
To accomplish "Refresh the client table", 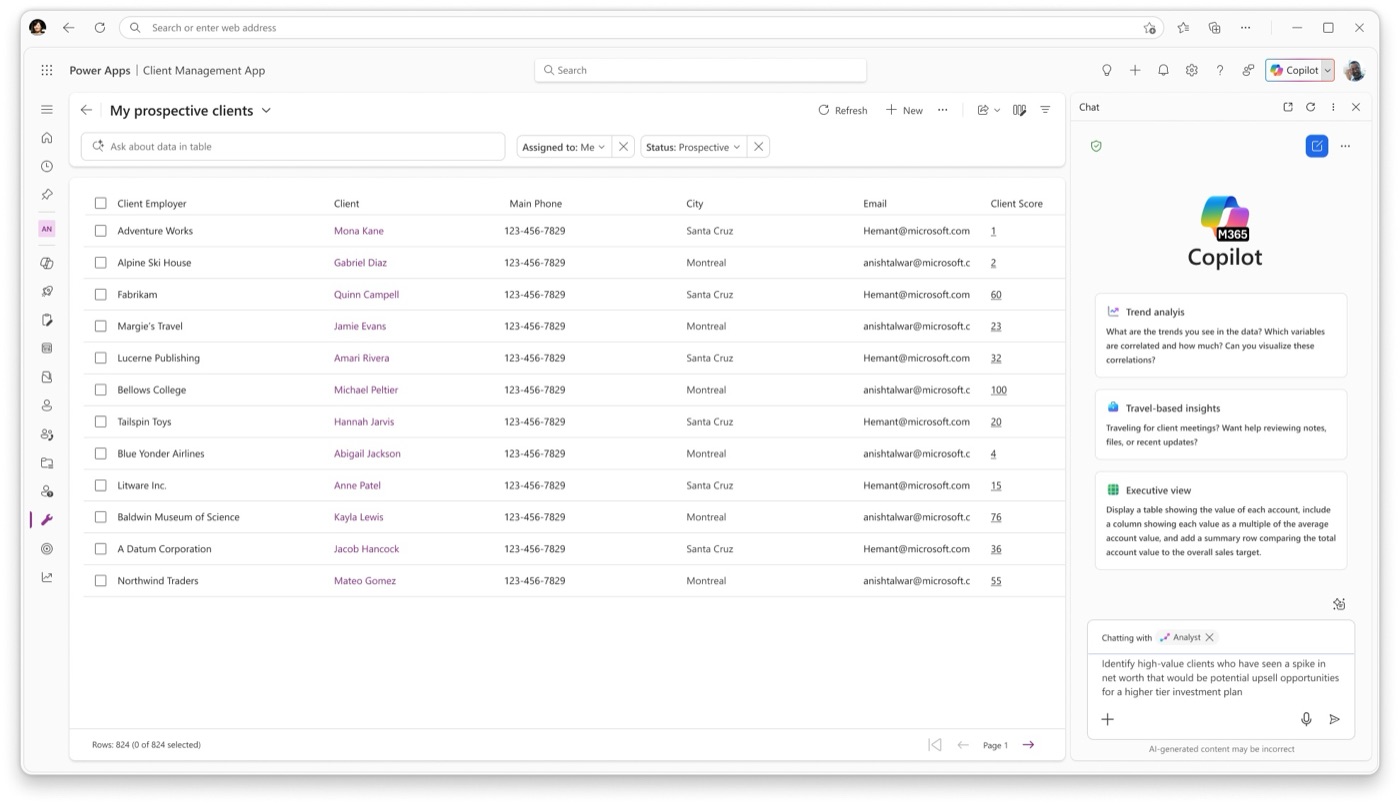I will (x=842, y=110).
